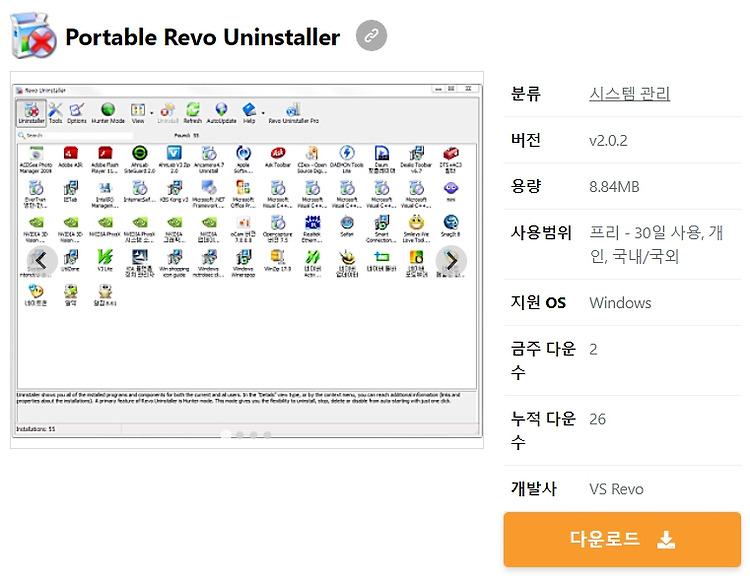750x581 pixels.
Task: Select the DAEMON Tools Lite icon
Action: [347, 160]
